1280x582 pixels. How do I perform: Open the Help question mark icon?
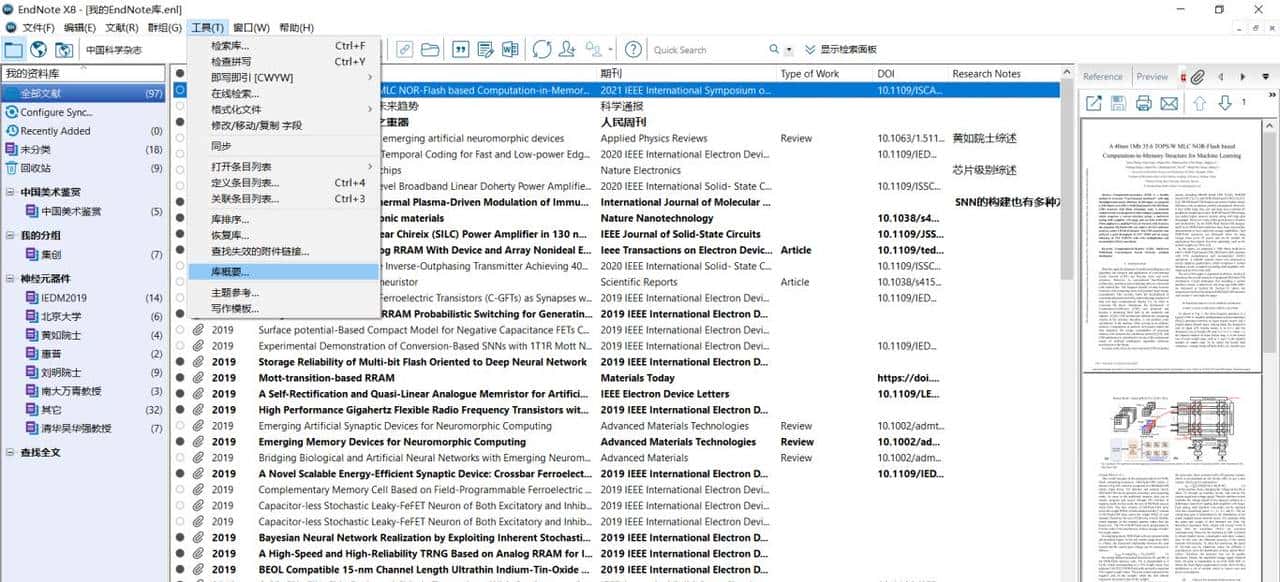tap(633, 49)
